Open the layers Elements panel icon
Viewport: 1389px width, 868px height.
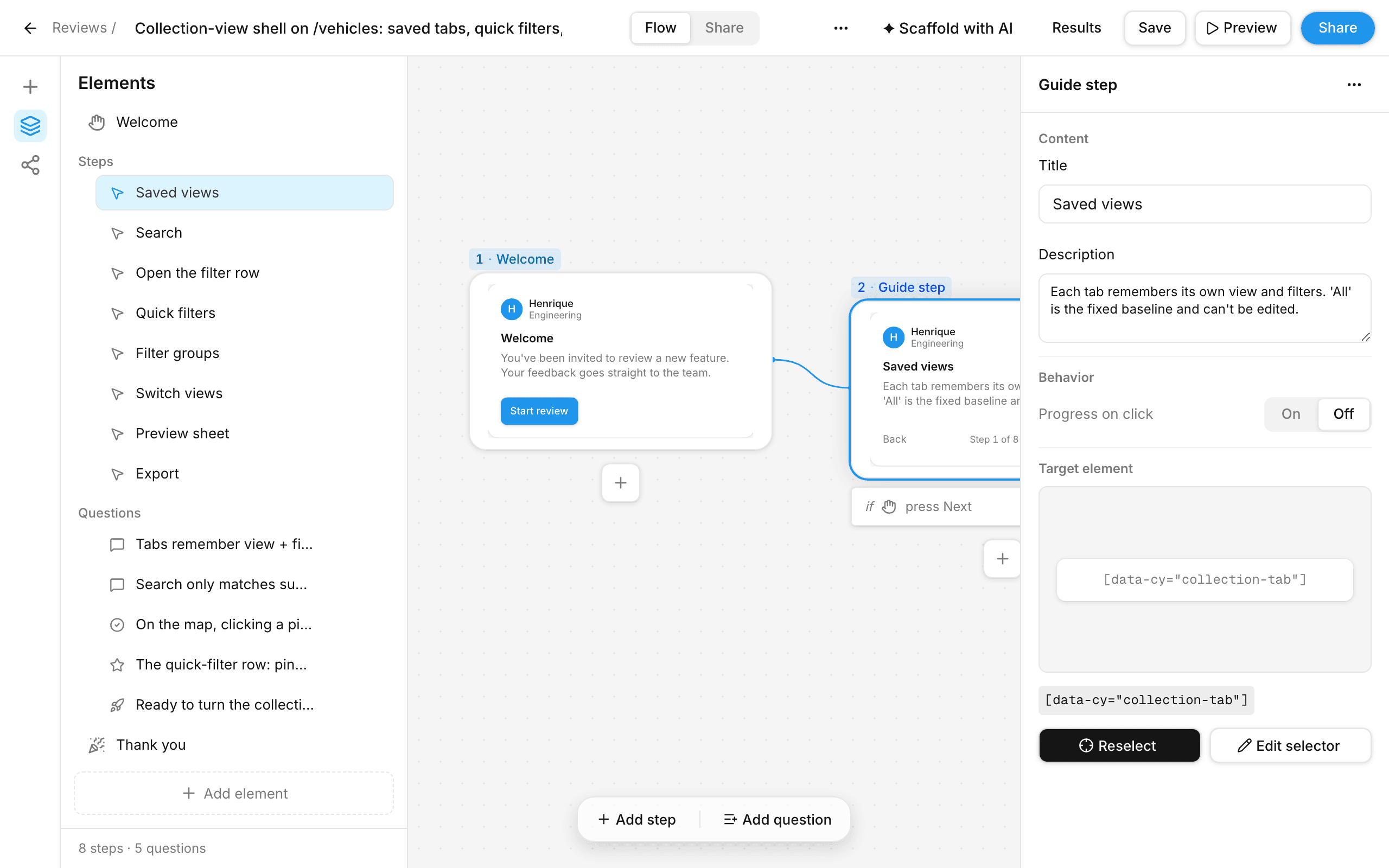[30, 126]
